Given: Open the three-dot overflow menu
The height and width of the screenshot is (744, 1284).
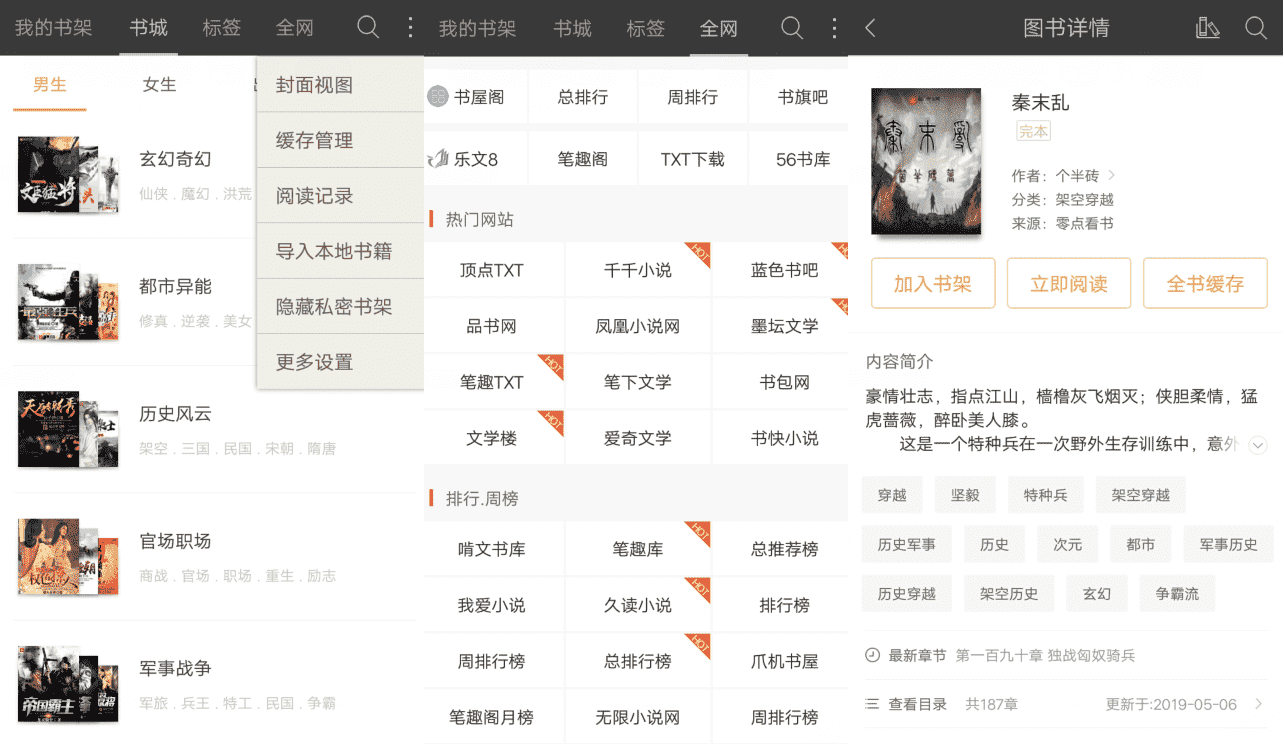Looking at the screenshot, I should (x=410, y=28).
